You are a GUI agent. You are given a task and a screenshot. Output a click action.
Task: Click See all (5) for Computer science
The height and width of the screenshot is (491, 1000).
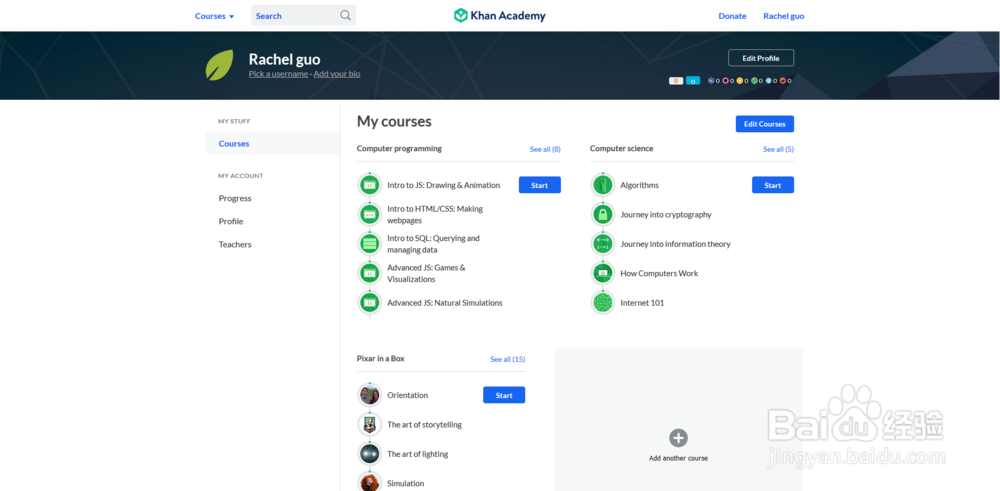779,149
